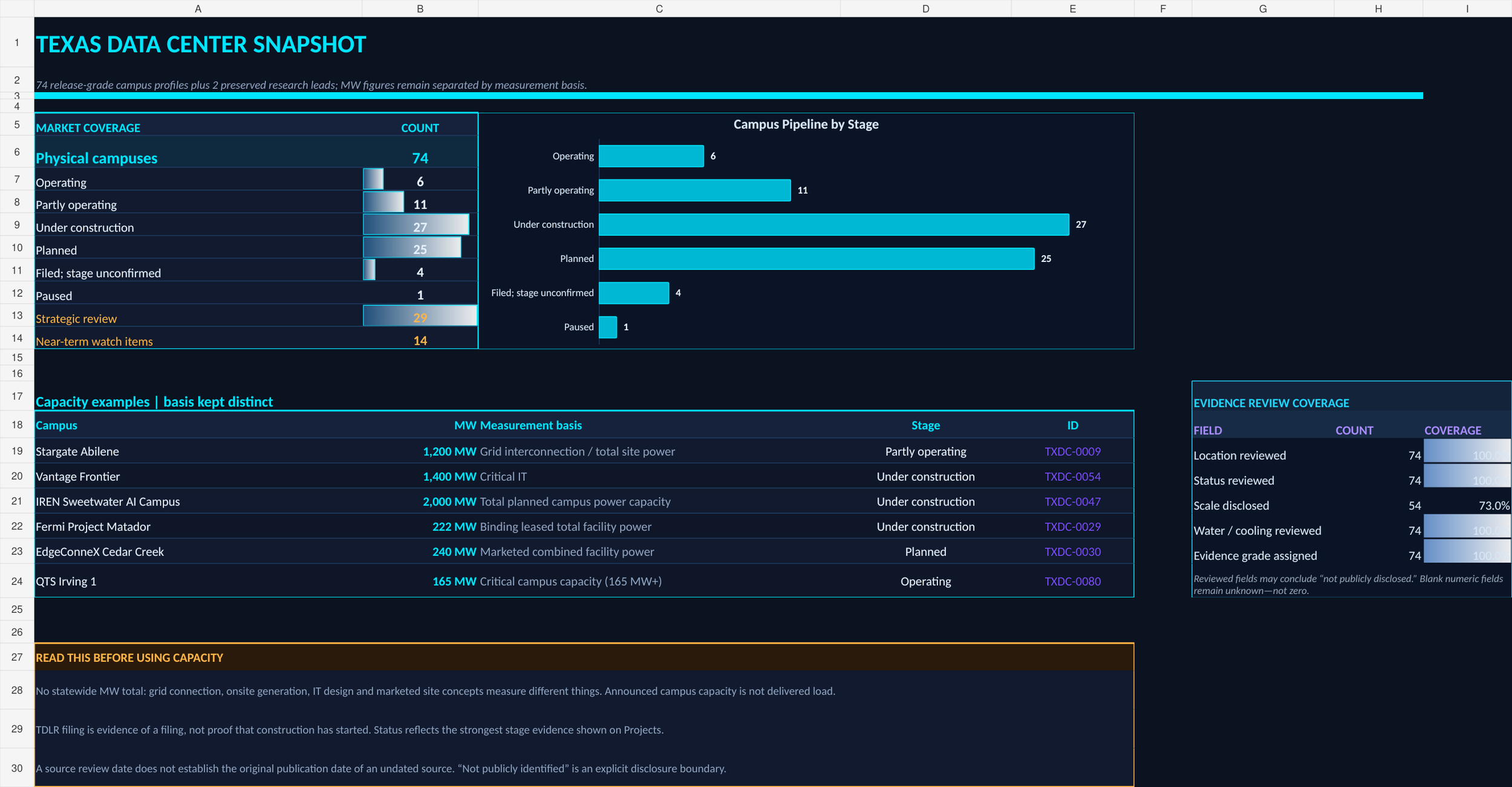Image resolution: width=1512 pixels, height=787 pixels.
Task: Click the Location reviewed row label
Action: pos(1239,456)
